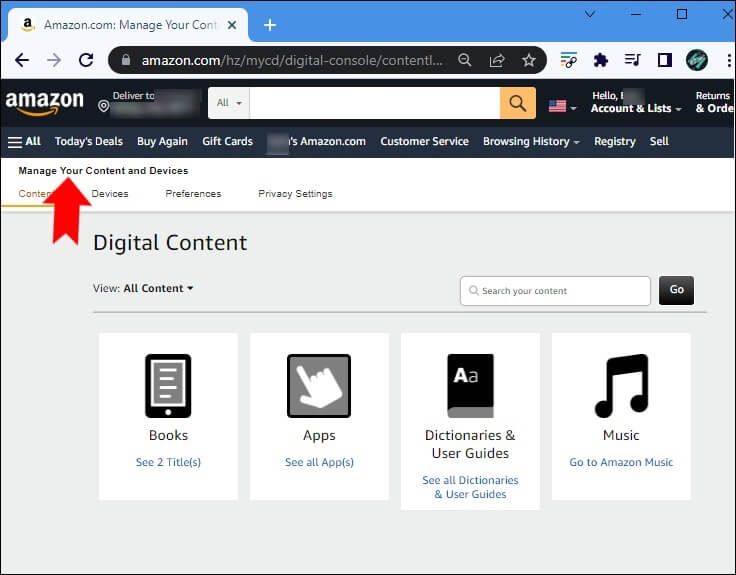The height and width of the screenshot is (575, 736).
Task: Click the browser forward arrow
Action: [54, 60]
